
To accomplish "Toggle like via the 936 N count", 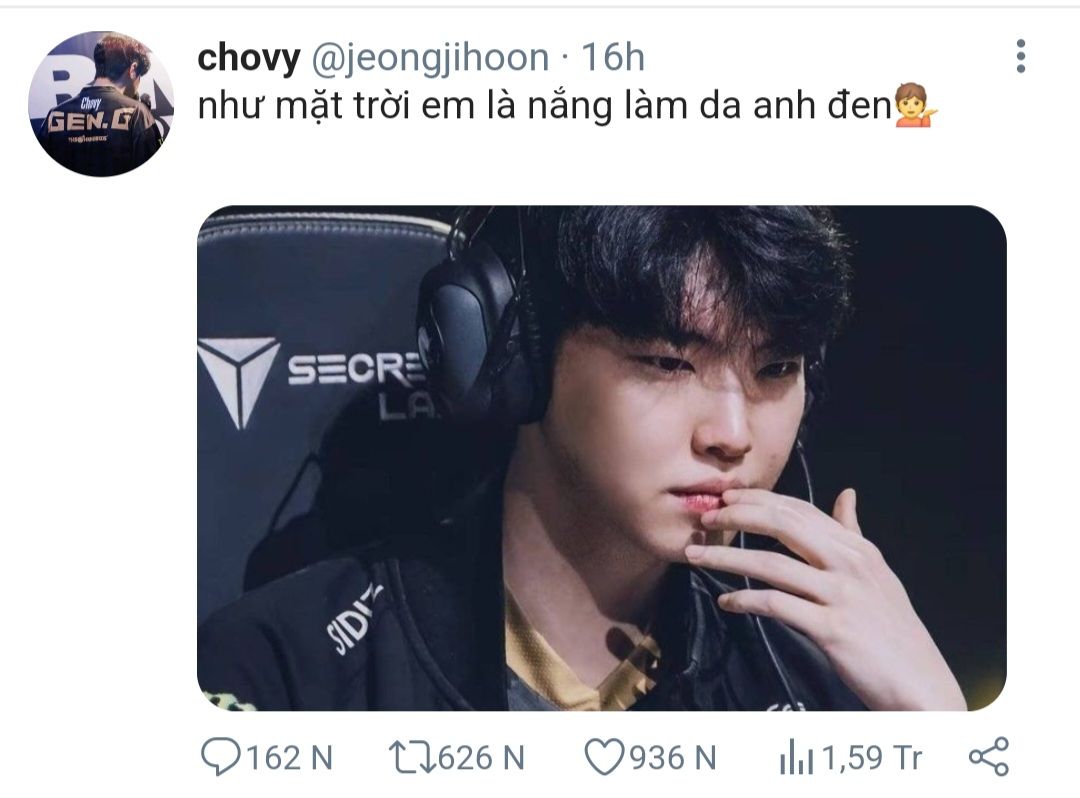I will [673, 758].
